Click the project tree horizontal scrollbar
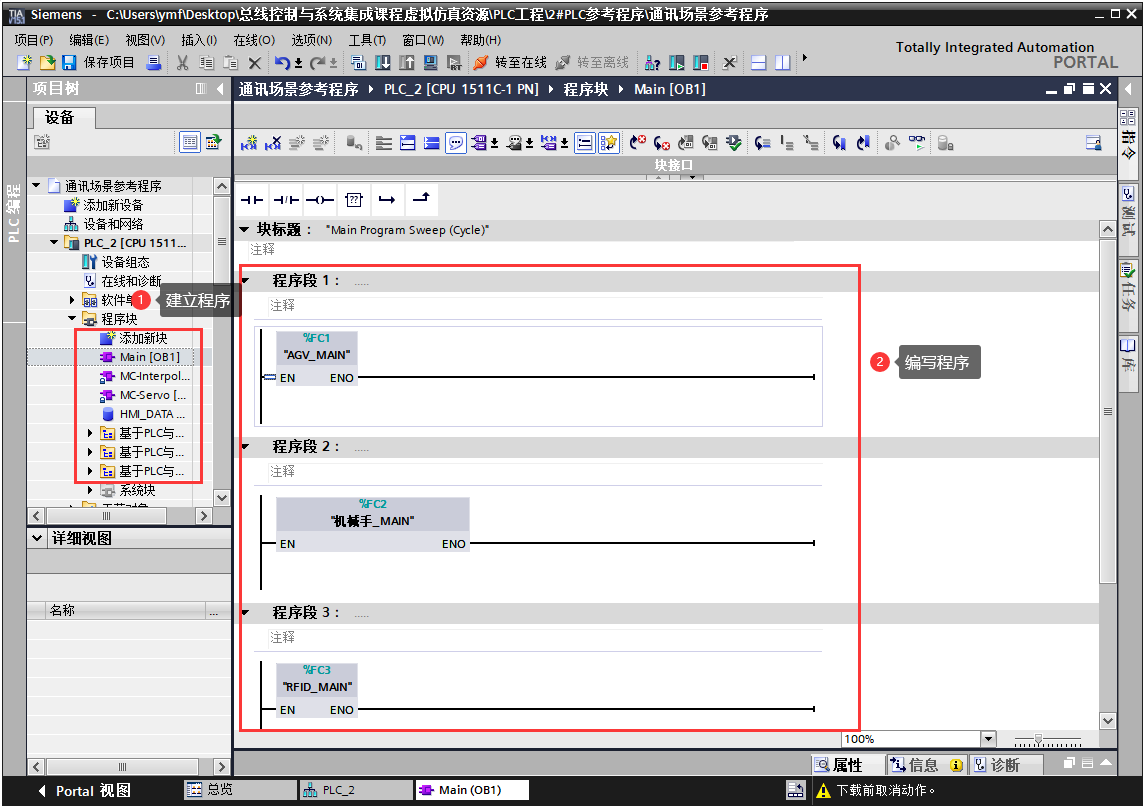The width and height of the screenshot is (1145, 808). (107, 516)
